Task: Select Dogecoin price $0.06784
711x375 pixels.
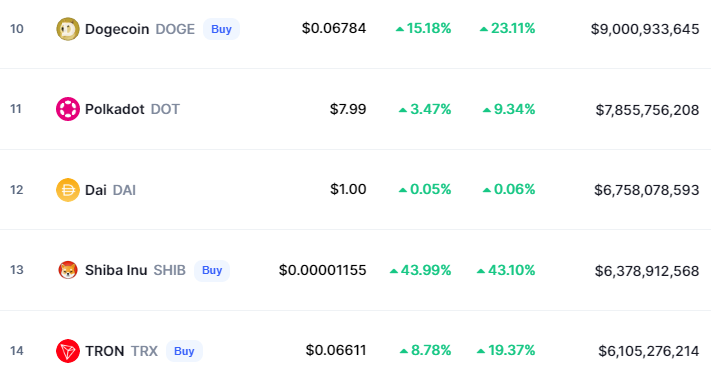Action: coord(334,29)
